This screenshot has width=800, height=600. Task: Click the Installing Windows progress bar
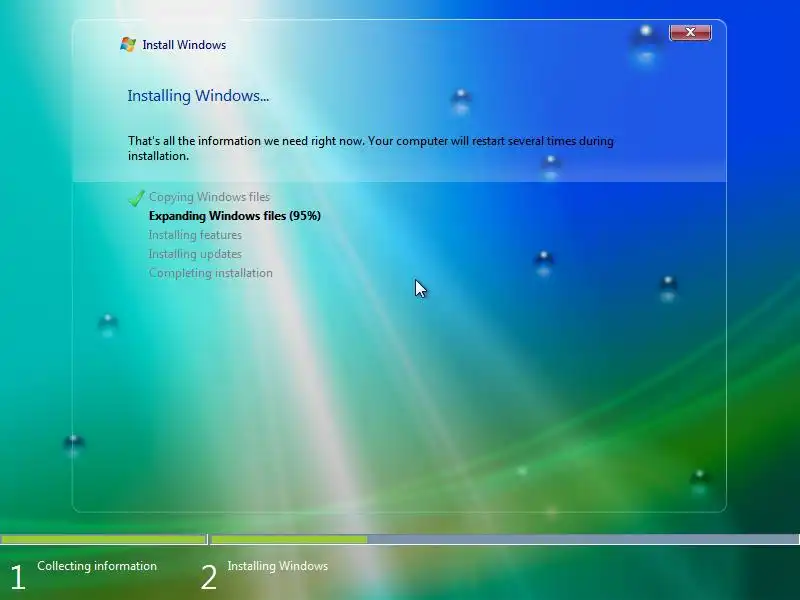coord(505,539)
